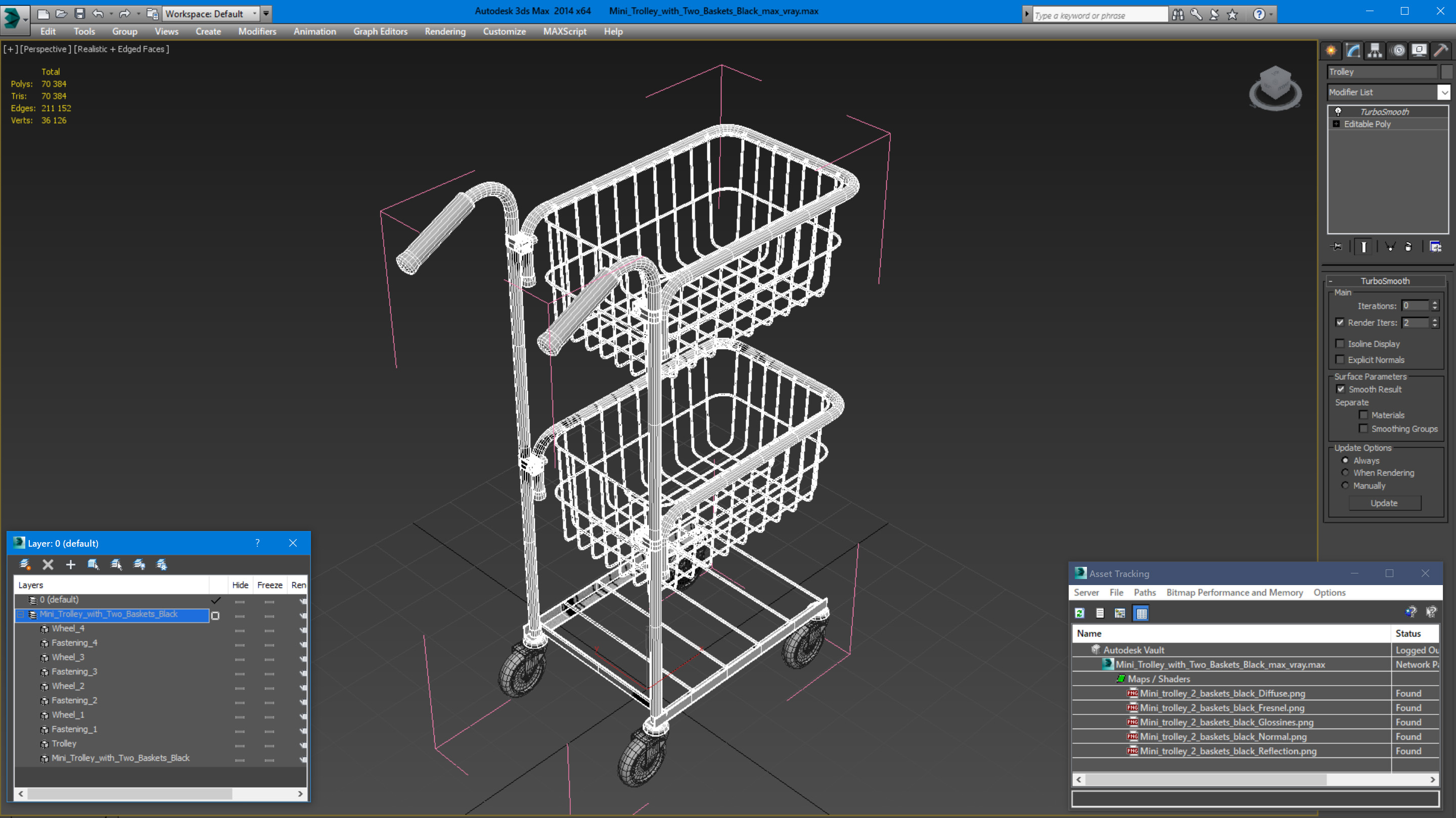The width and height of the screenshot is (1456, 818).
Task: Toggle the TurboSmooth lightbulb icon in the stack
Action: (x=1338, y=111)
